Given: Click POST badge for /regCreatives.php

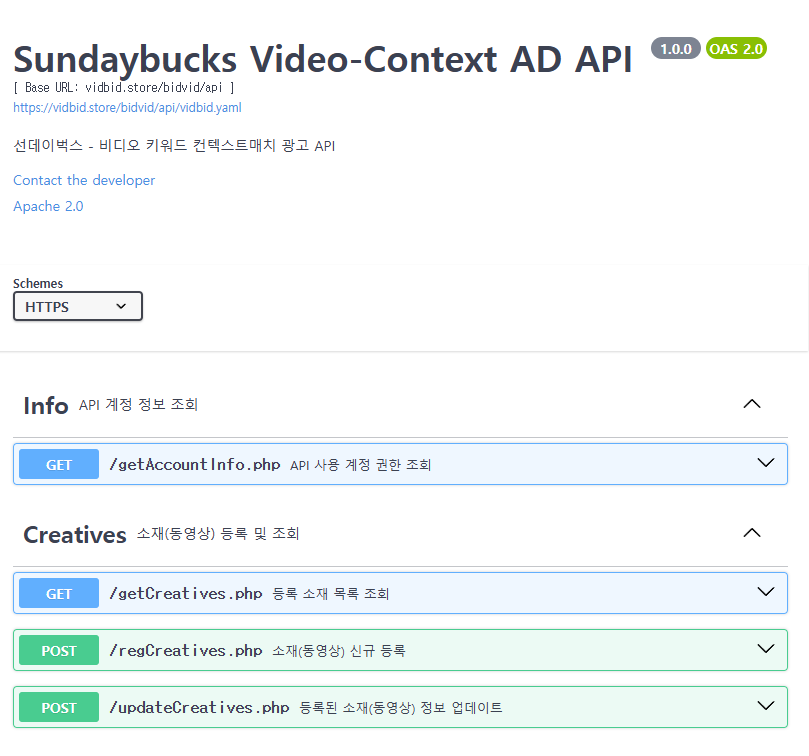Looking at the screenshot, I should pos(59,650).
